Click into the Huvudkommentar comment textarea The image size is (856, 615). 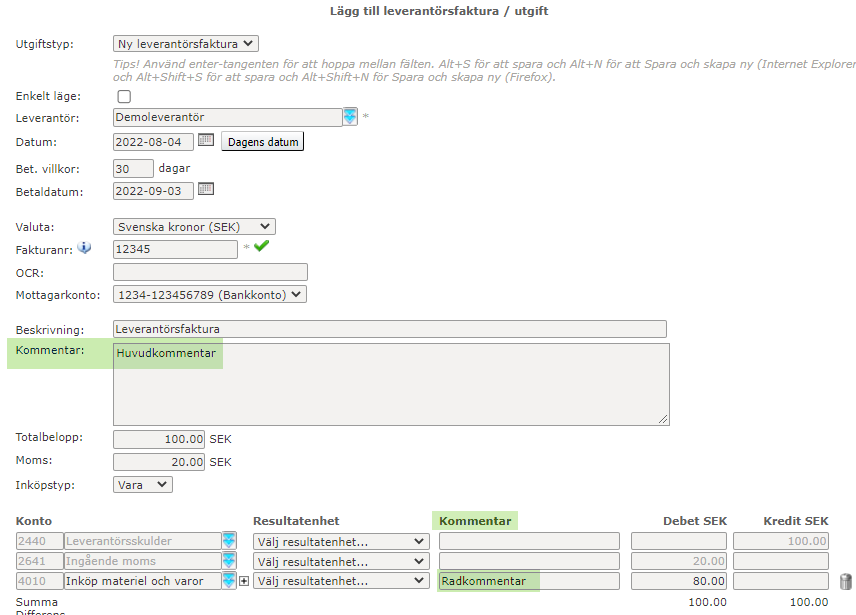(390, 385)
